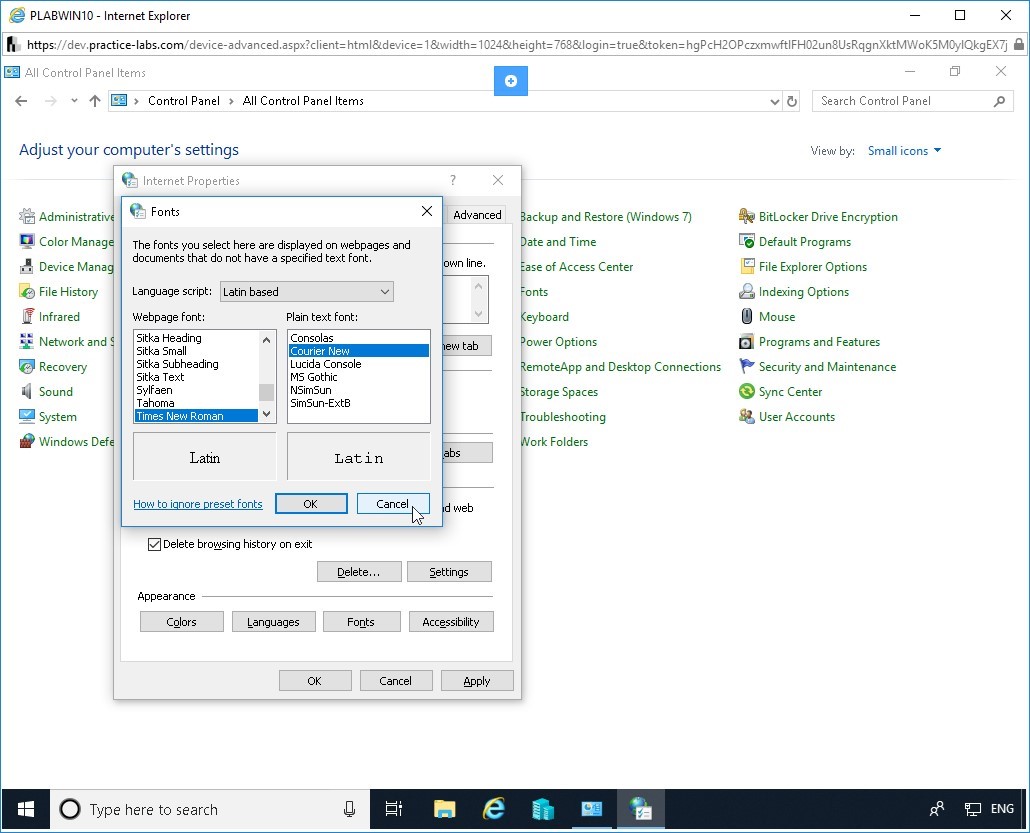Click the Webpage font list down arrow
Image resolution: width=1030 pixels, height=833 pixels.
(266, 414)
